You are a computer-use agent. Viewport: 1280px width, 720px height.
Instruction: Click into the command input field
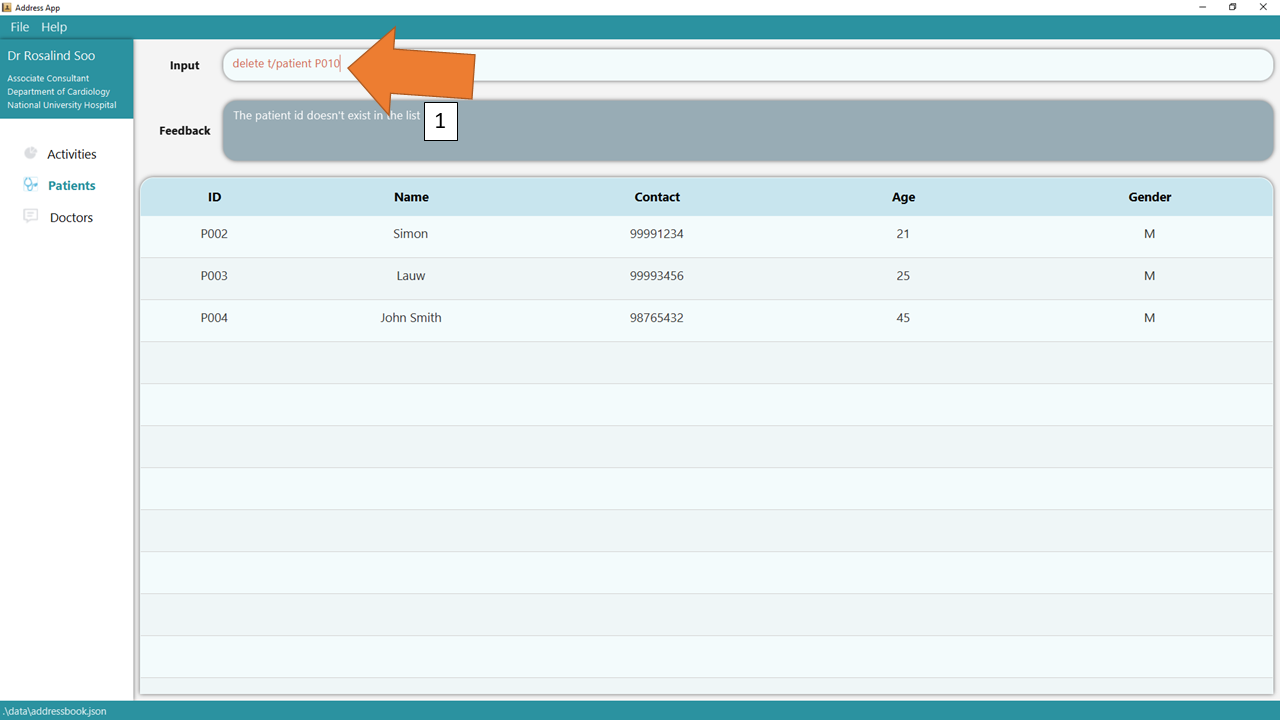tap(800, 64)
